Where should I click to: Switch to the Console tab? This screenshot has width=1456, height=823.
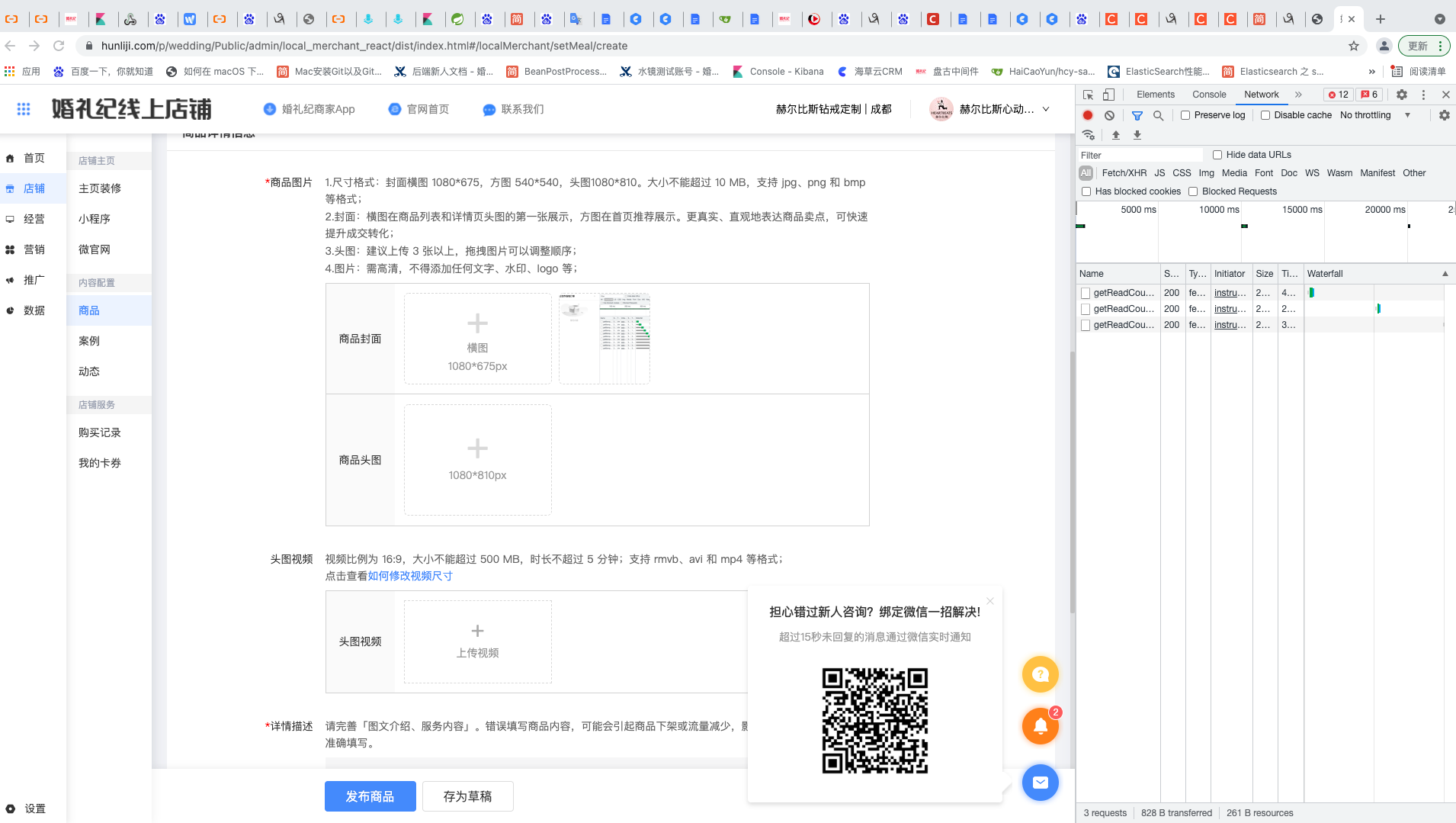click(x=1208, y=95)
